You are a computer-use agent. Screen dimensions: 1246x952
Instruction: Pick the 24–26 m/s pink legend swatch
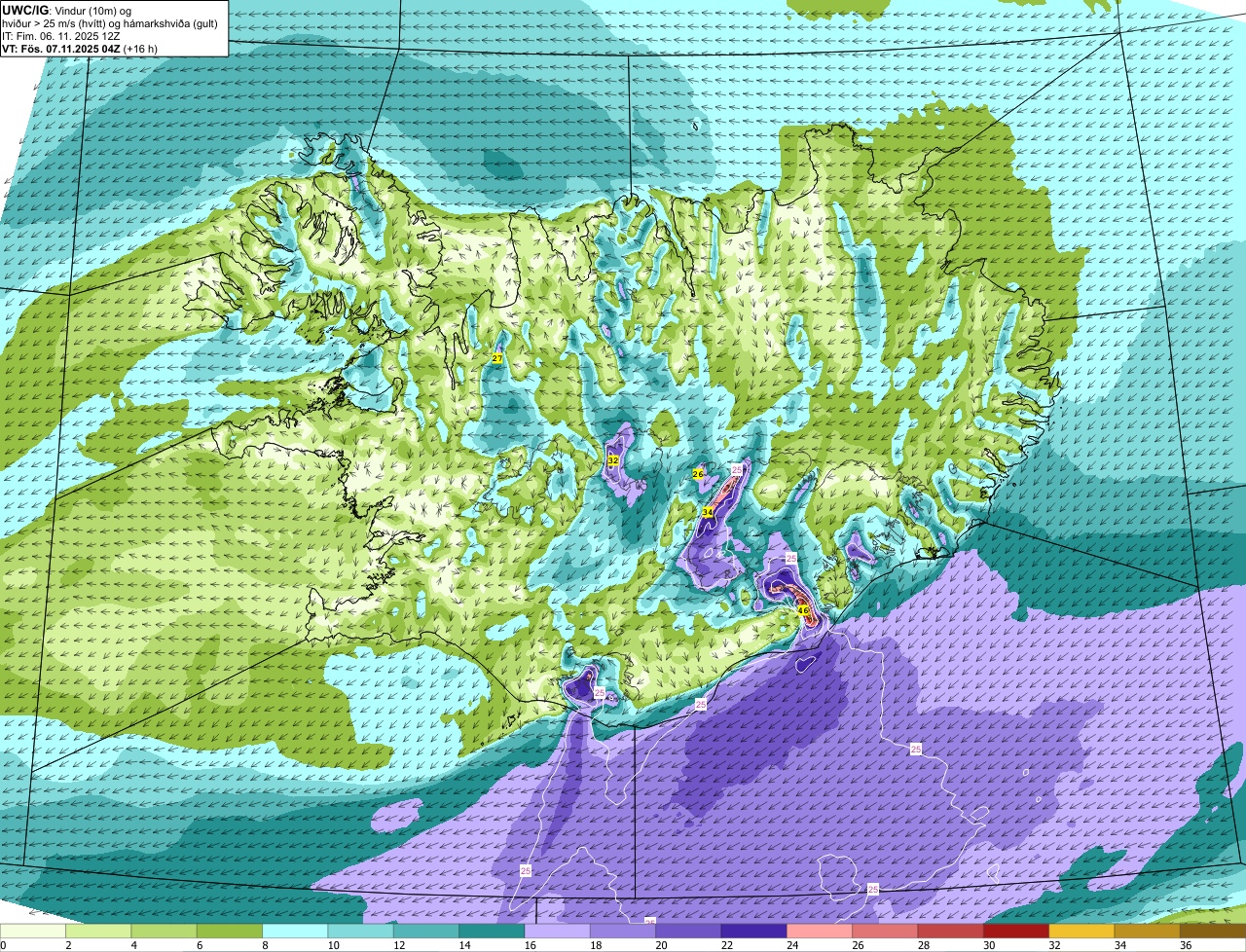[819, 932]
